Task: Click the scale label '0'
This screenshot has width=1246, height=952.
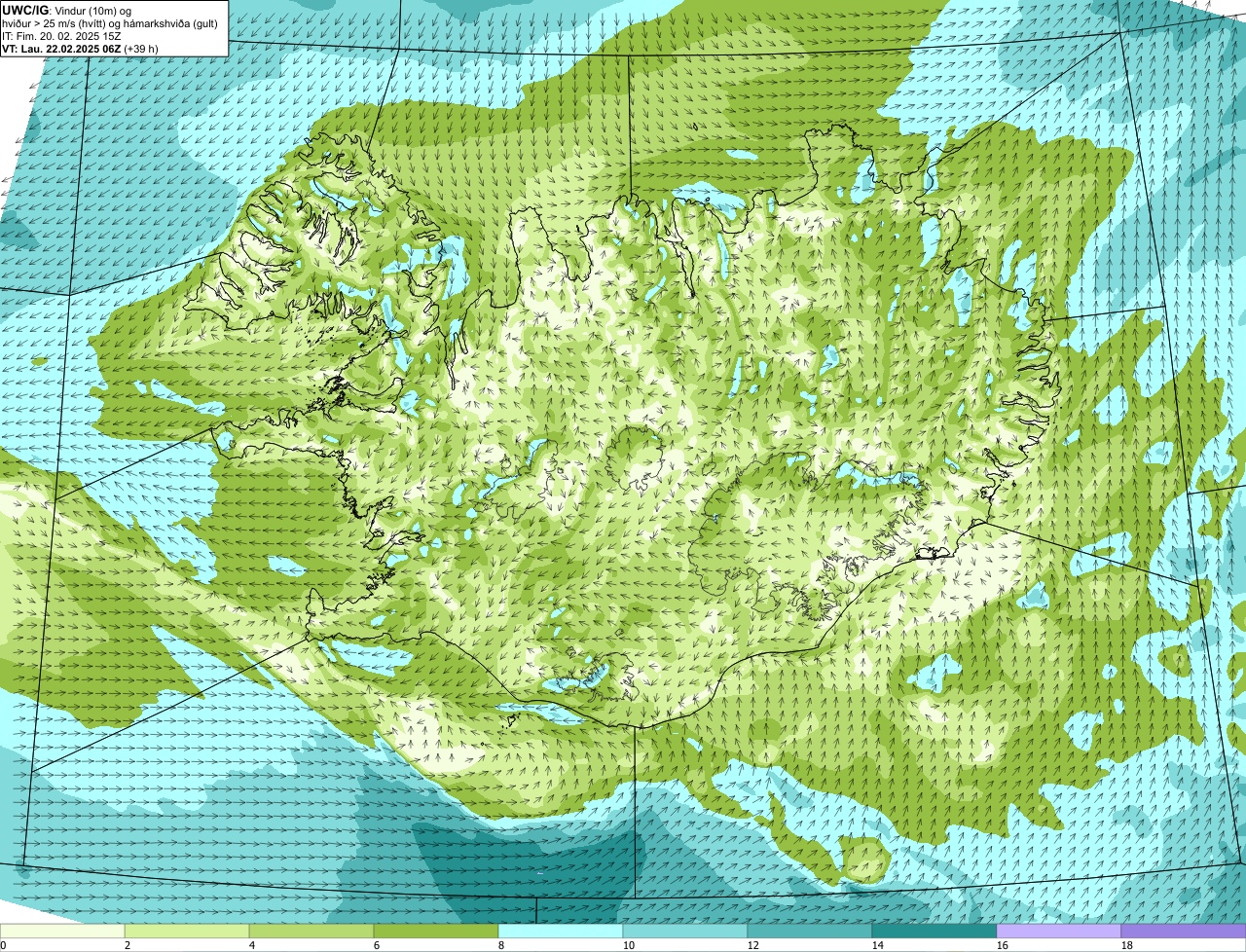Action: [x=3, y=945]
